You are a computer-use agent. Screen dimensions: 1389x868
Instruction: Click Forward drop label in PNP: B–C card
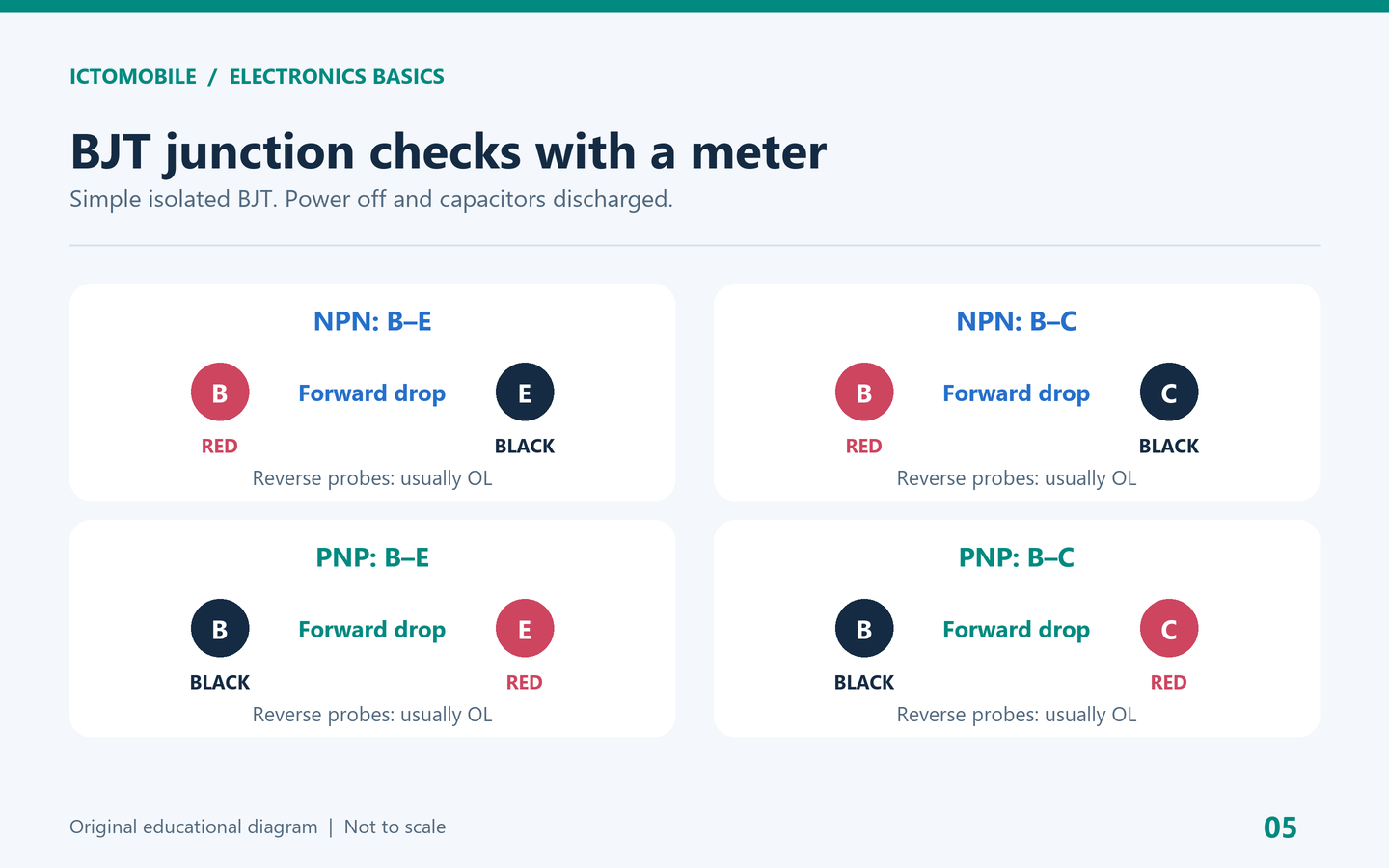(1017, 630)
